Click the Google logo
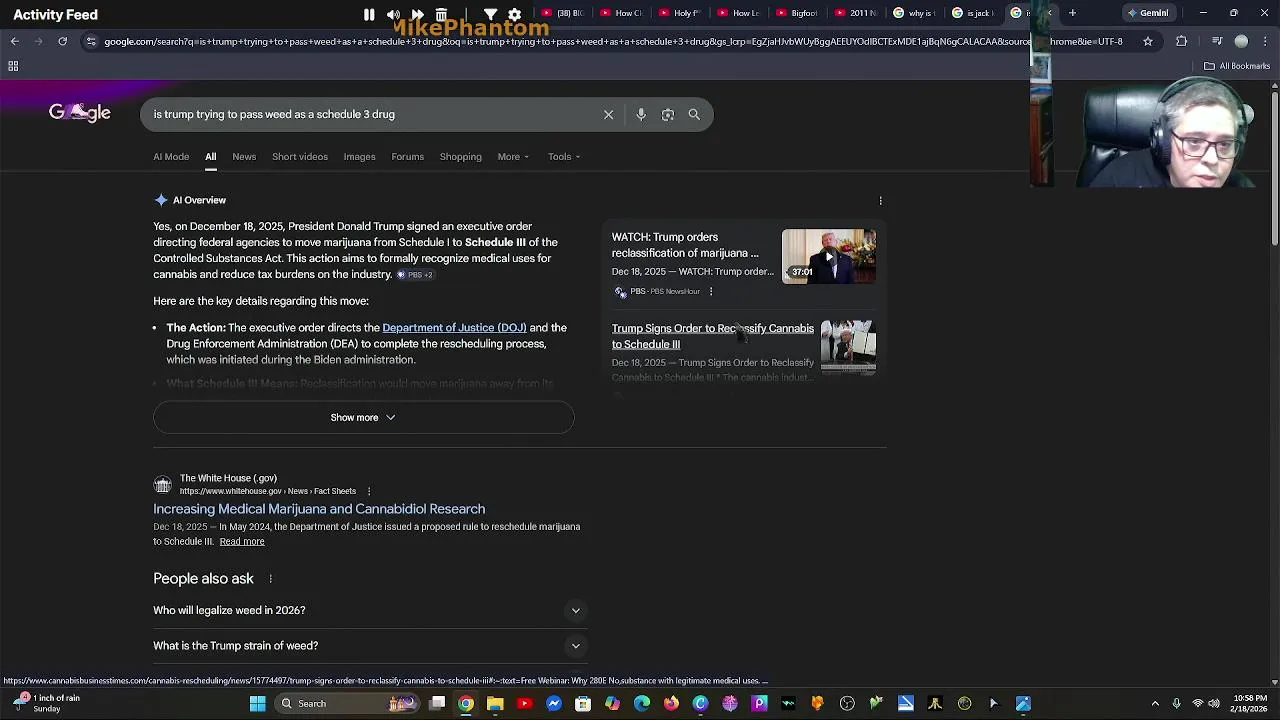Screen dimensions: 1280x720 click(80, 113)
